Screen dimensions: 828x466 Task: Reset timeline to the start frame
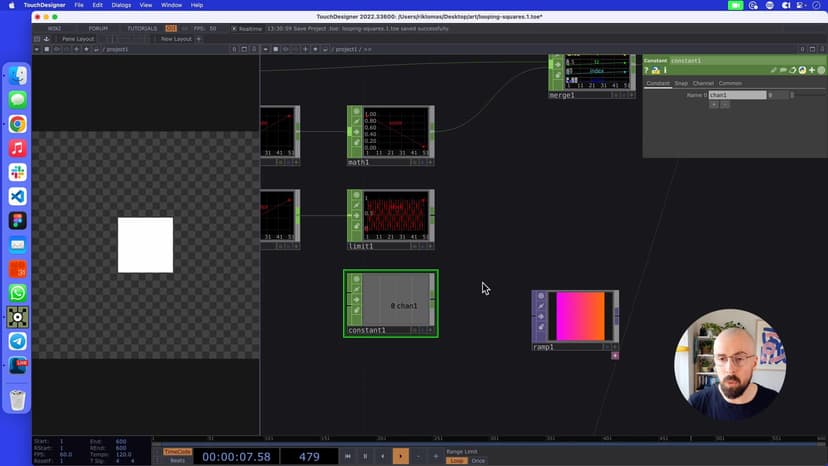348,456
